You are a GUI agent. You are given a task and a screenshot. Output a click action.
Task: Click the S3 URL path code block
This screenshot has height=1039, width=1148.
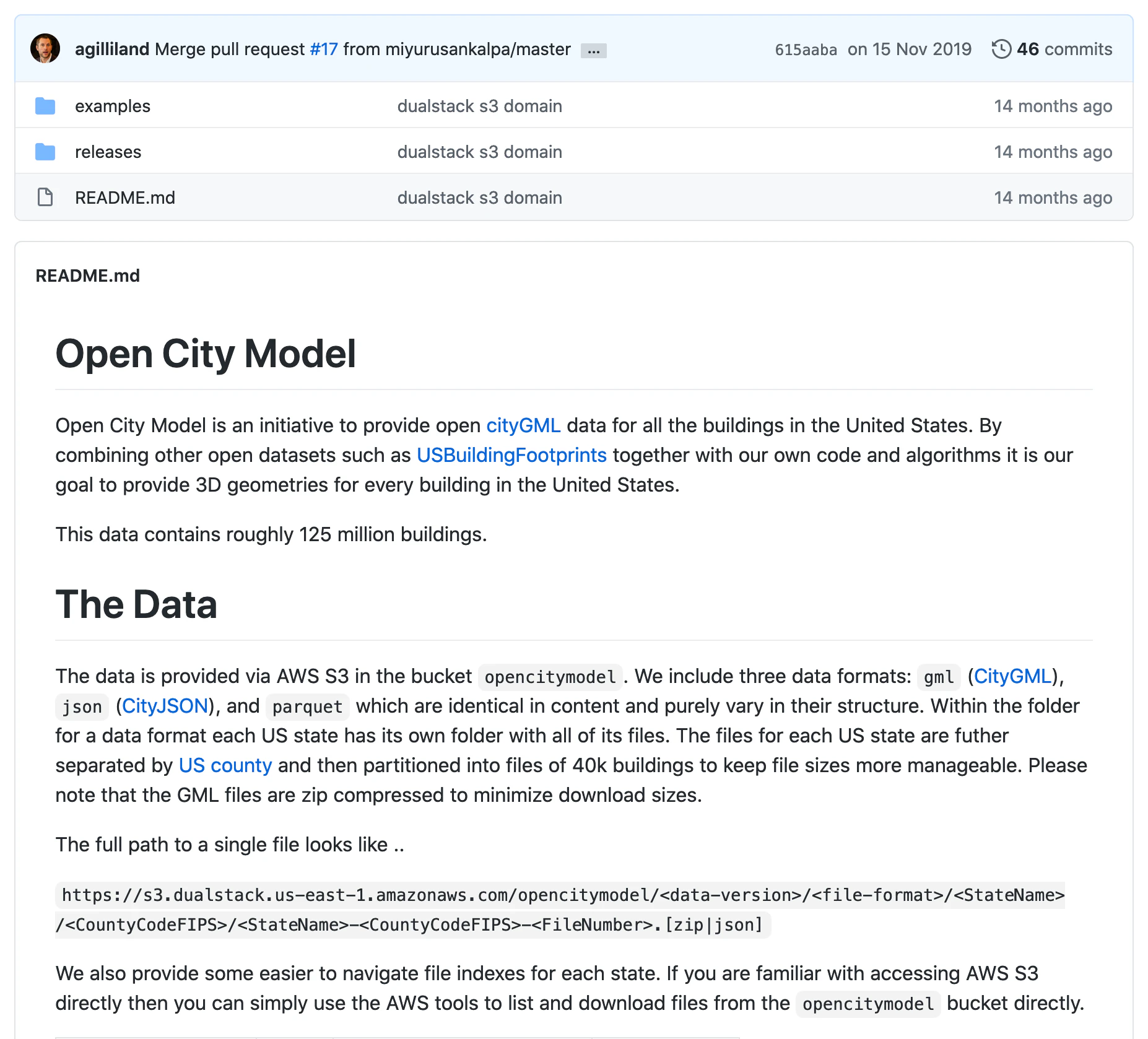tap(560, 910)
